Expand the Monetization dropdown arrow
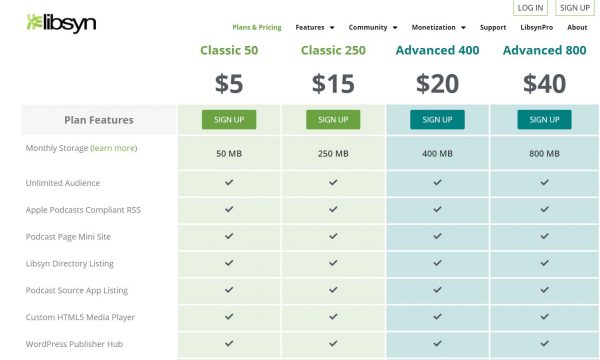Viewport: 600px width, 360px height. (463, 28)
